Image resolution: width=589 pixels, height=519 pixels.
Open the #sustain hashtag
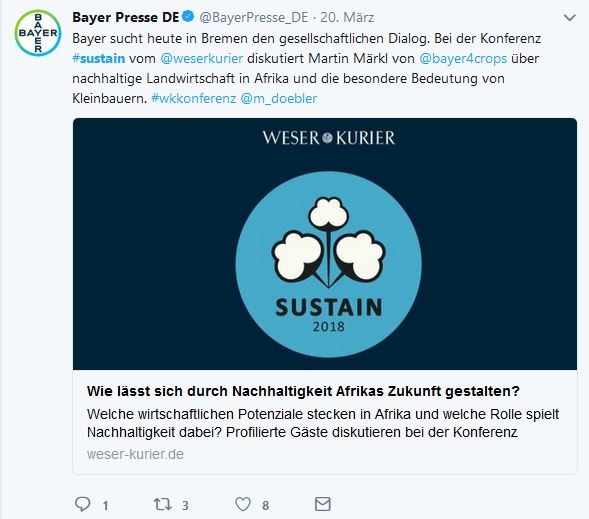click(x=98, y=59)
